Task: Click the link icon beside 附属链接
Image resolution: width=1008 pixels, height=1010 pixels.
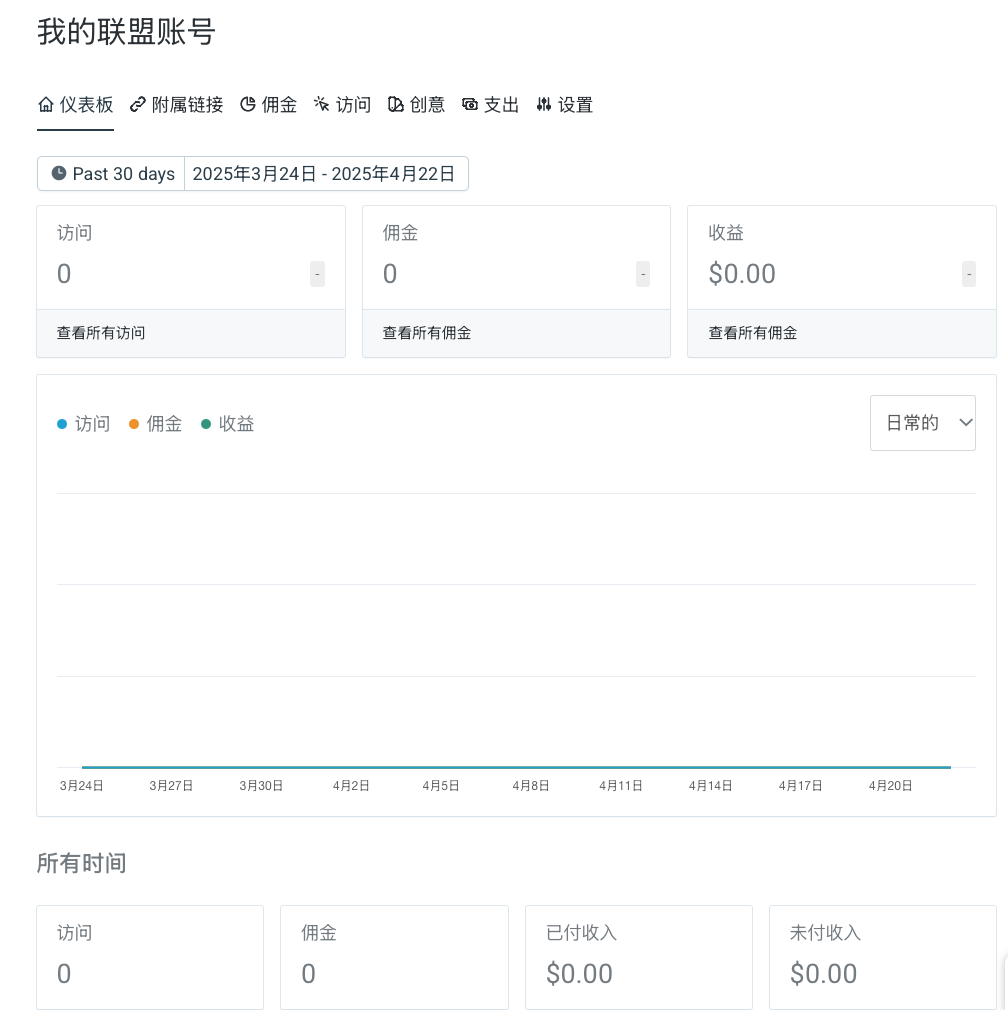Action: (x=137, y=104)
